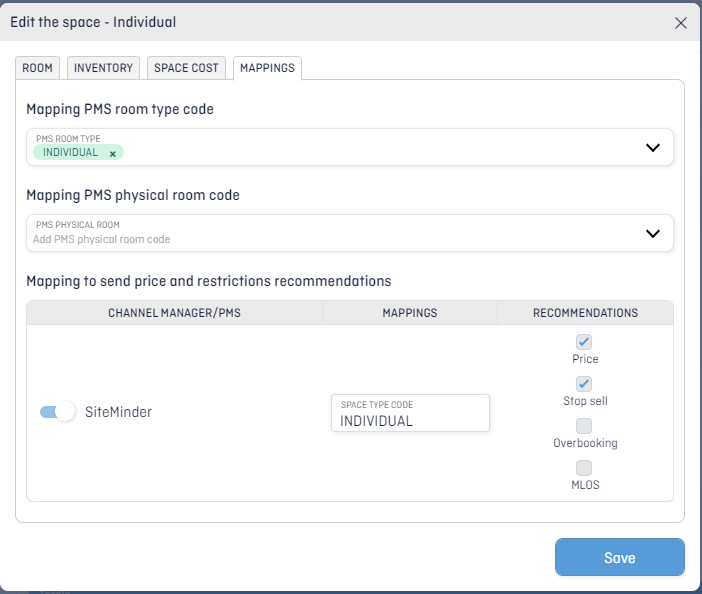Select the MAPPINGS tab
The image size is (702, 594).
pos(268,68)
